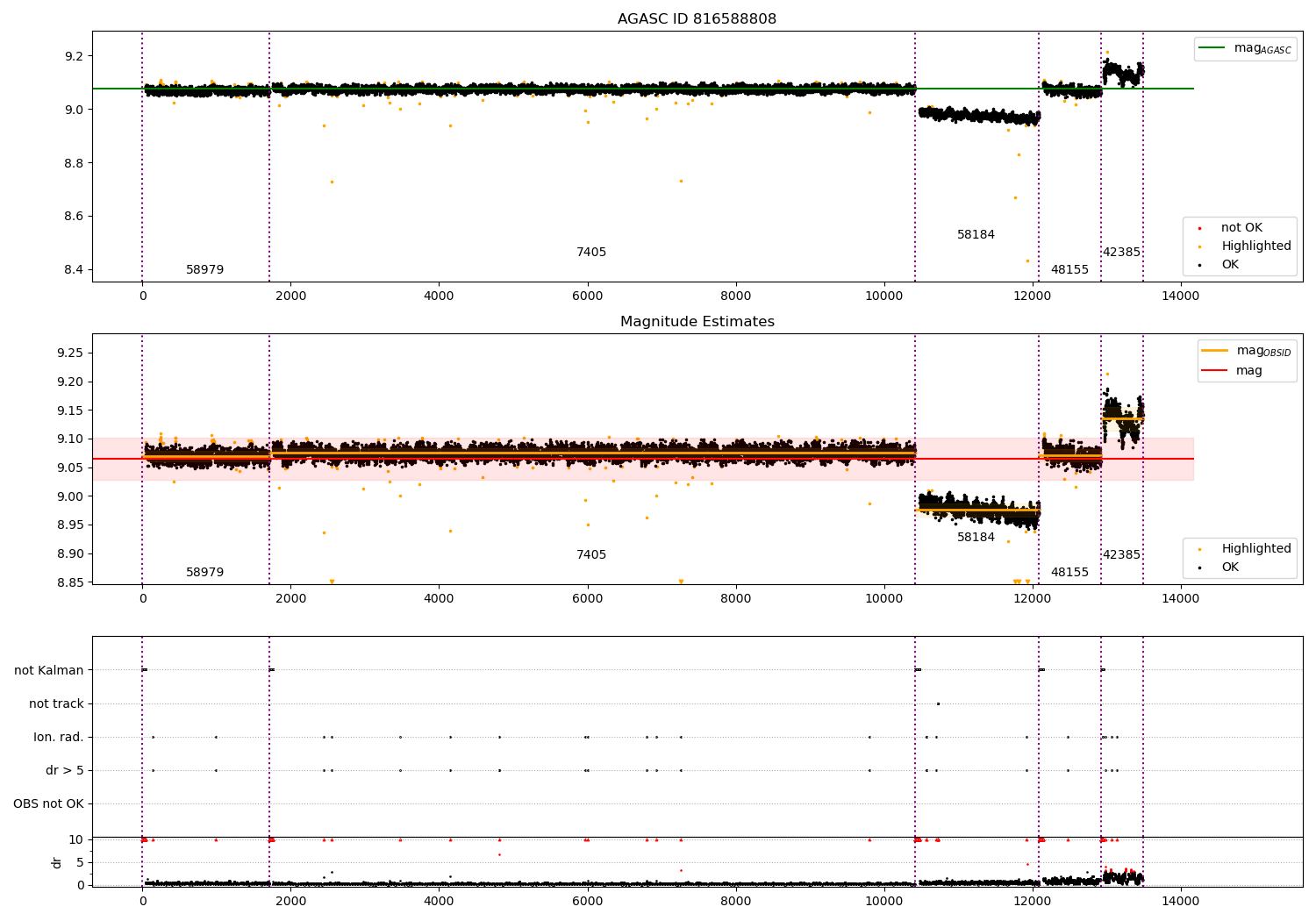Click the 9.2 y-tick of top plot
Screen dimensions: 1316x921
coord(74,56)
